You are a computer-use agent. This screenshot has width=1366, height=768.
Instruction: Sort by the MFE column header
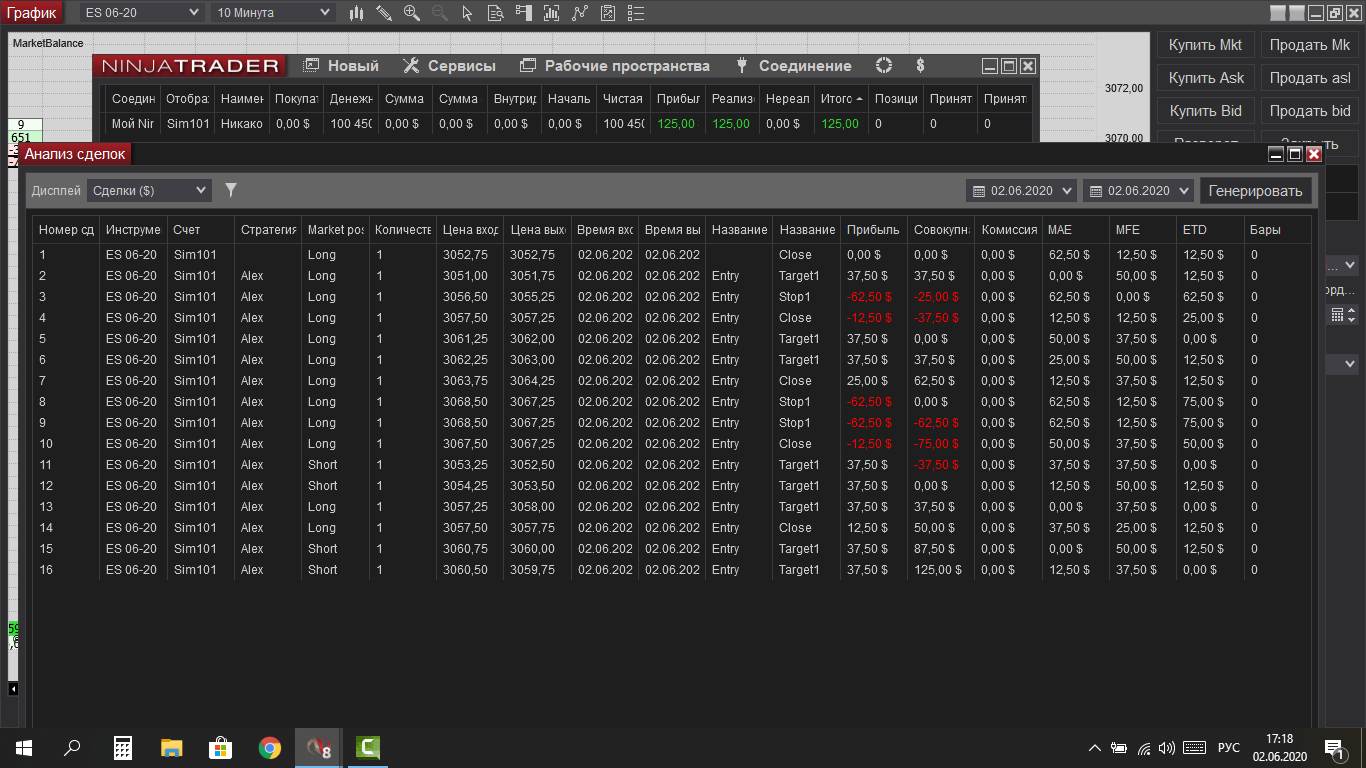[1142, 230]
